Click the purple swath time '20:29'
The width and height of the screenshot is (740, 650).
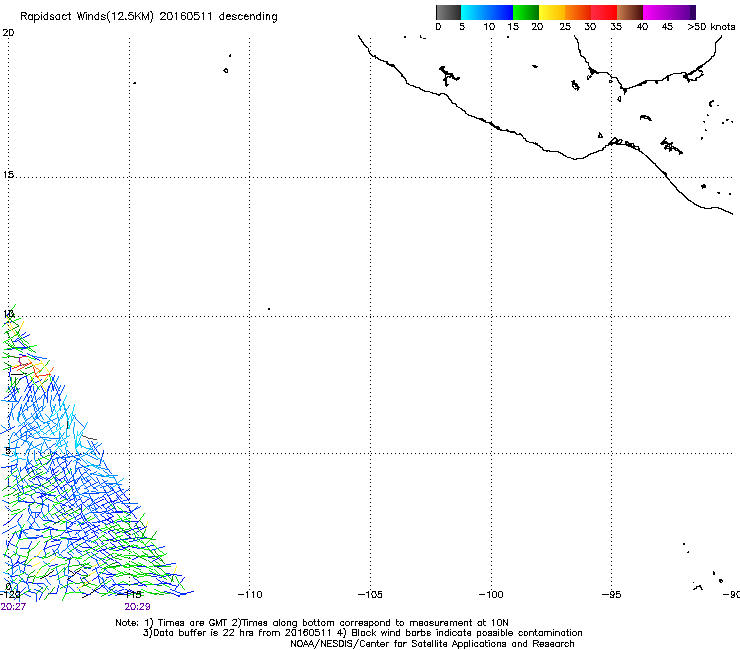coord(137,607)
